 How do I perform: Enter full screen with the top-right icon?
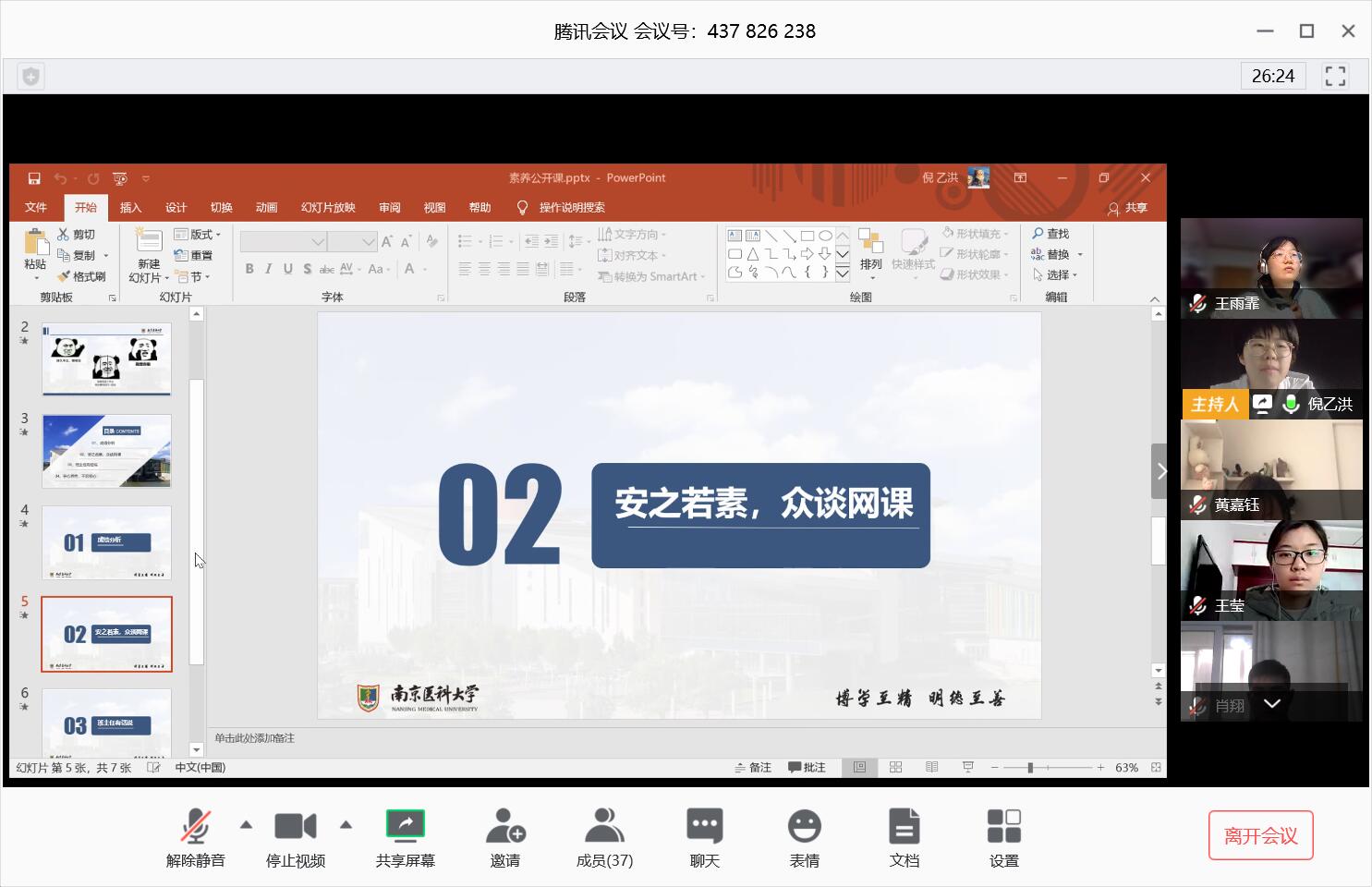(1335, 76)
